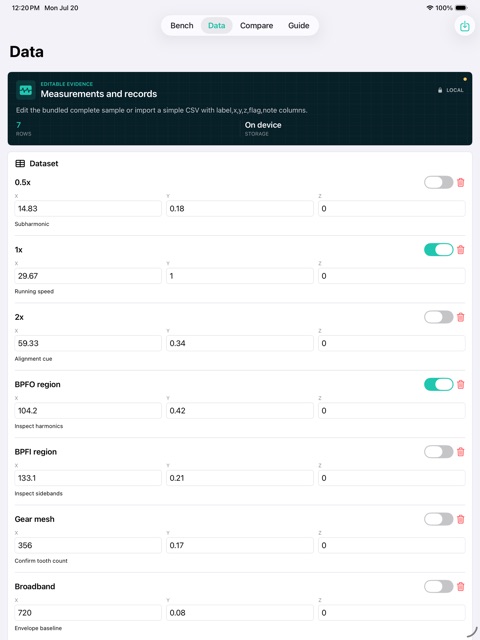Delete the BPFI region row
This screenshot has width=480, height=640.
pyautogui.click(x=461, y=452)
